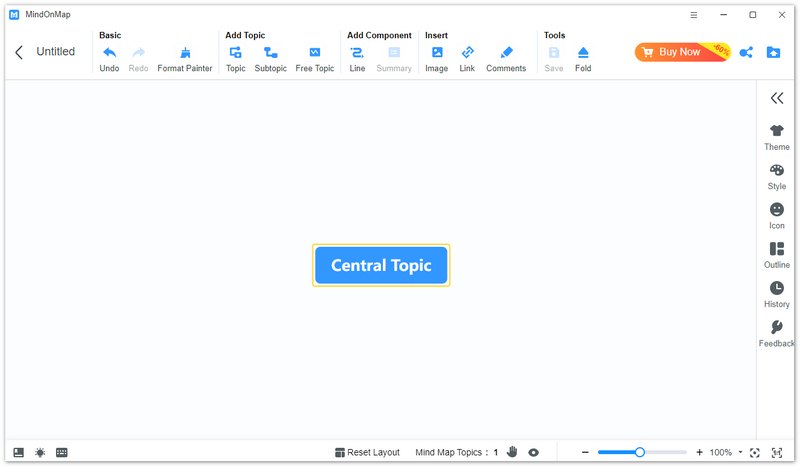This screenshot has height=467, width=800.
Task: Add a relationship Line component
Action: point(357,58)
